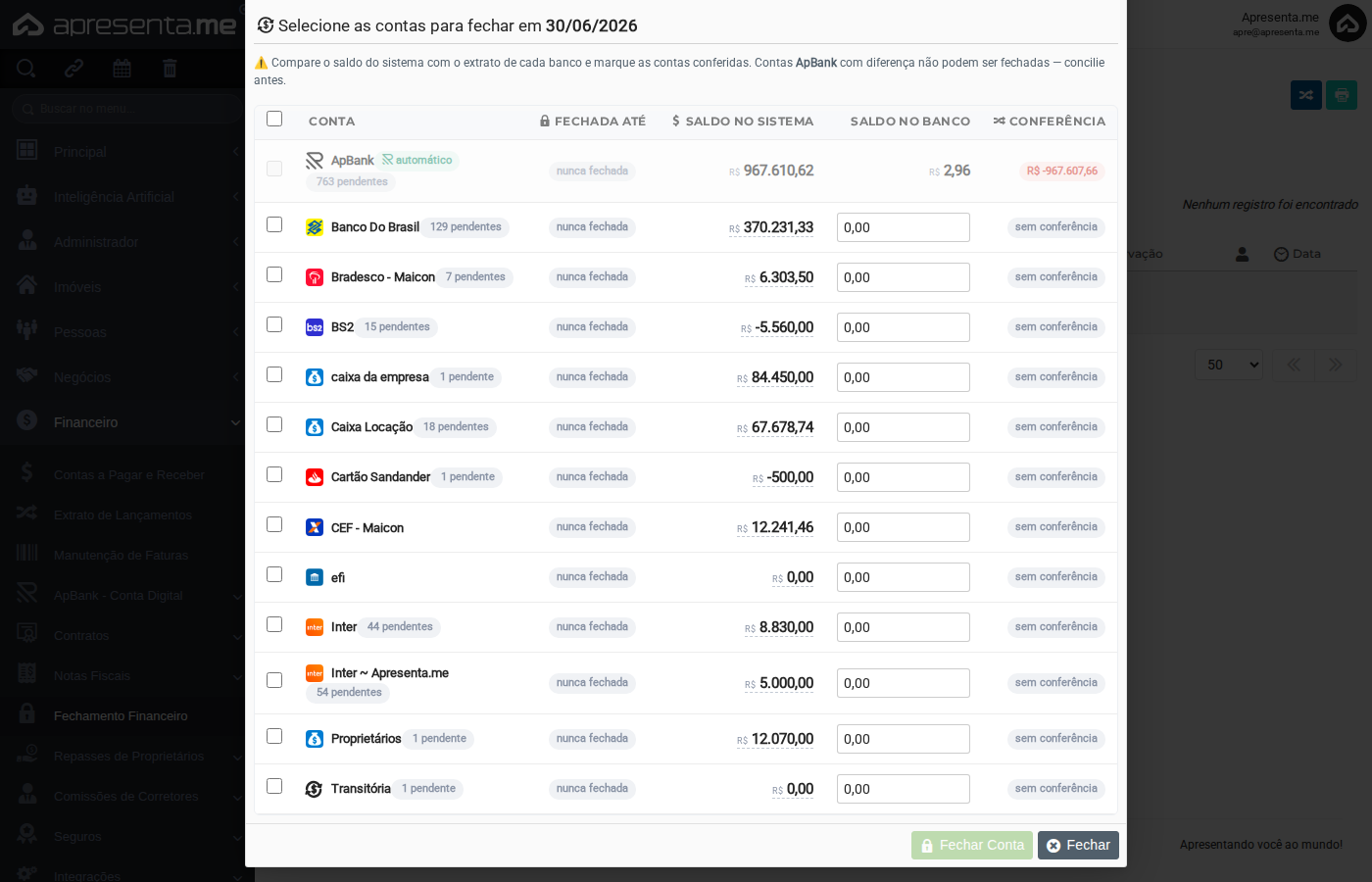Go to Extrato de Lançamentos menu item
The height and width of the screenshot is (882, 1372).
[x=122, y=515]
